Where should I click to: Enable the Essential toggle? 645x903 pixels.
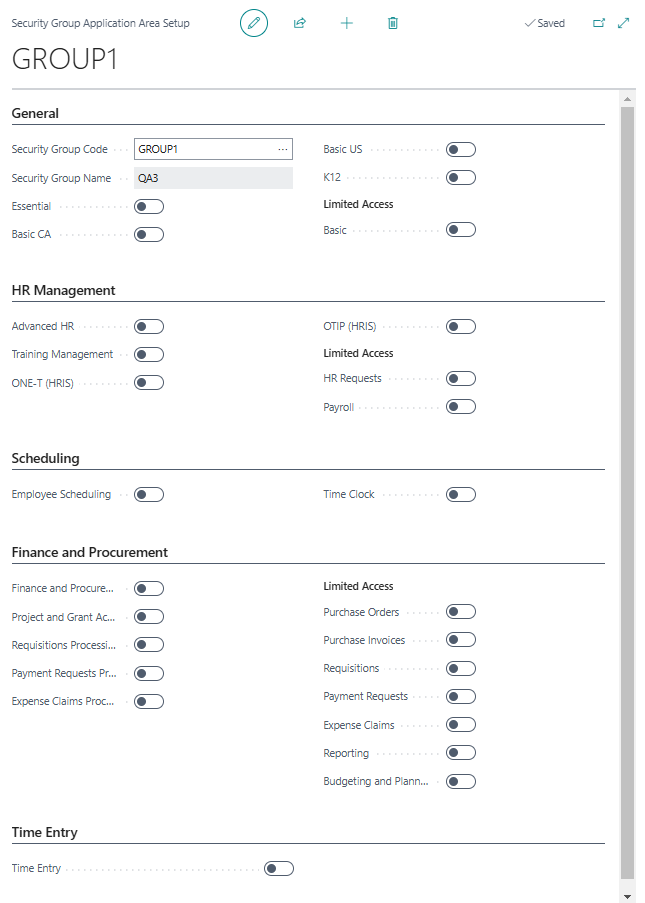click(148, 205)
